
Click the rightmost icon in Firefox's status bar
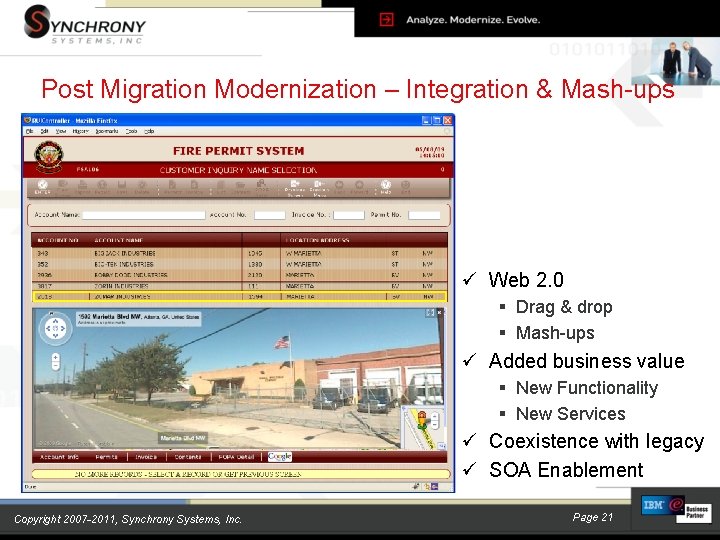434,487
